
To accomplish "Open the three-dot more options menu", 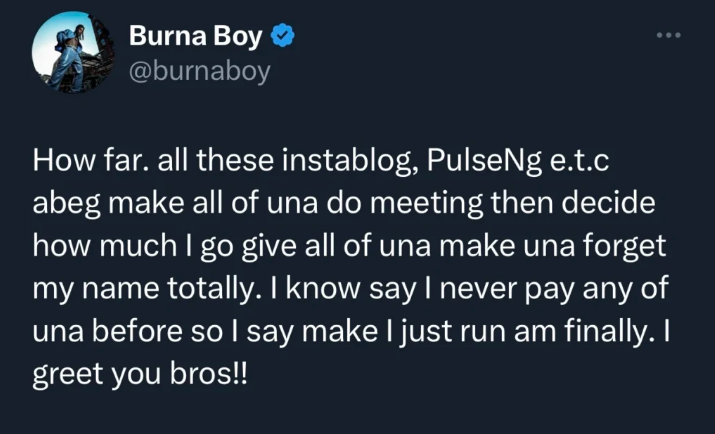I will coord(668,36).
